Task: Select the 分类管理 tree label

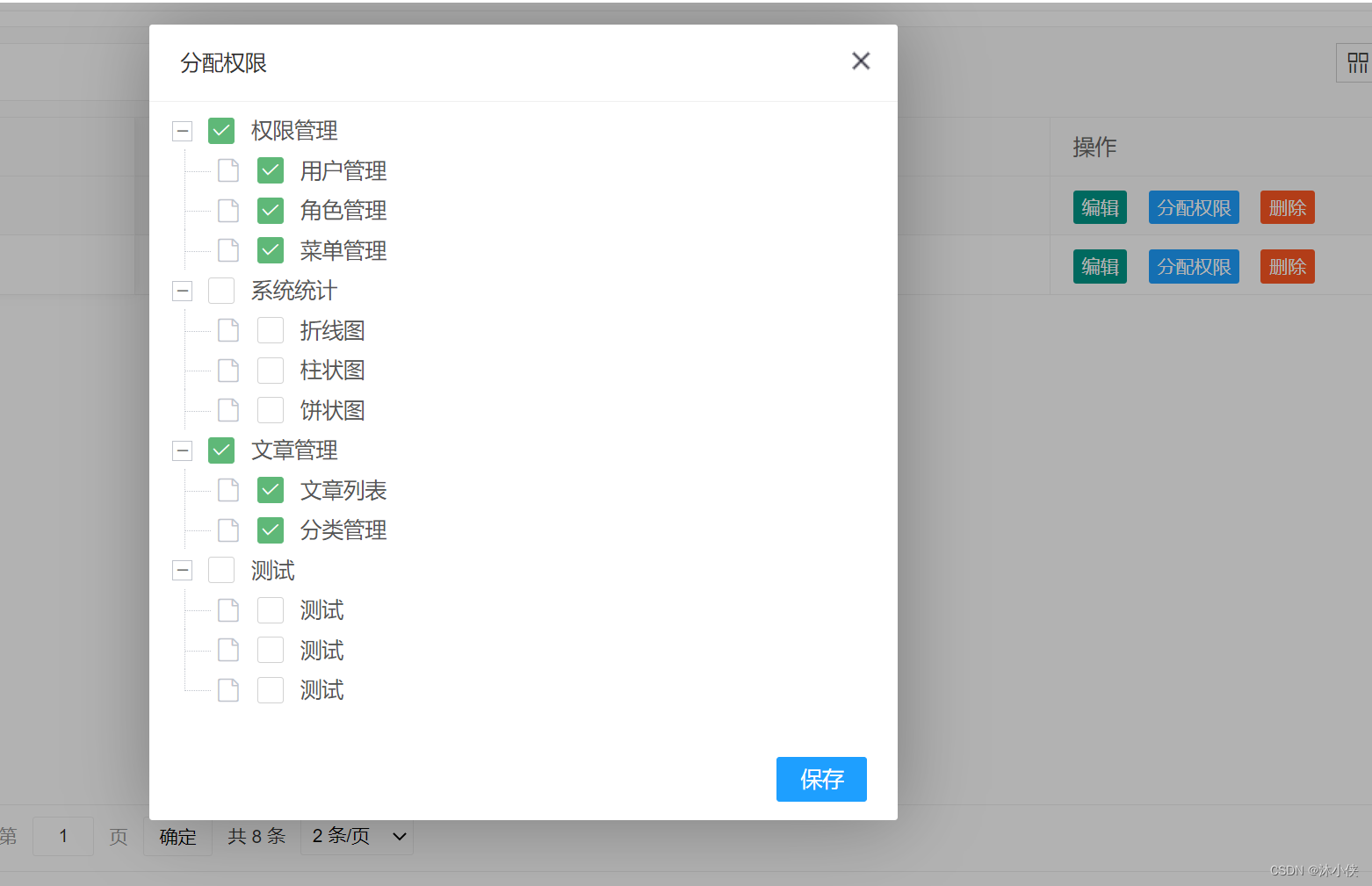Action: point(343,530)
